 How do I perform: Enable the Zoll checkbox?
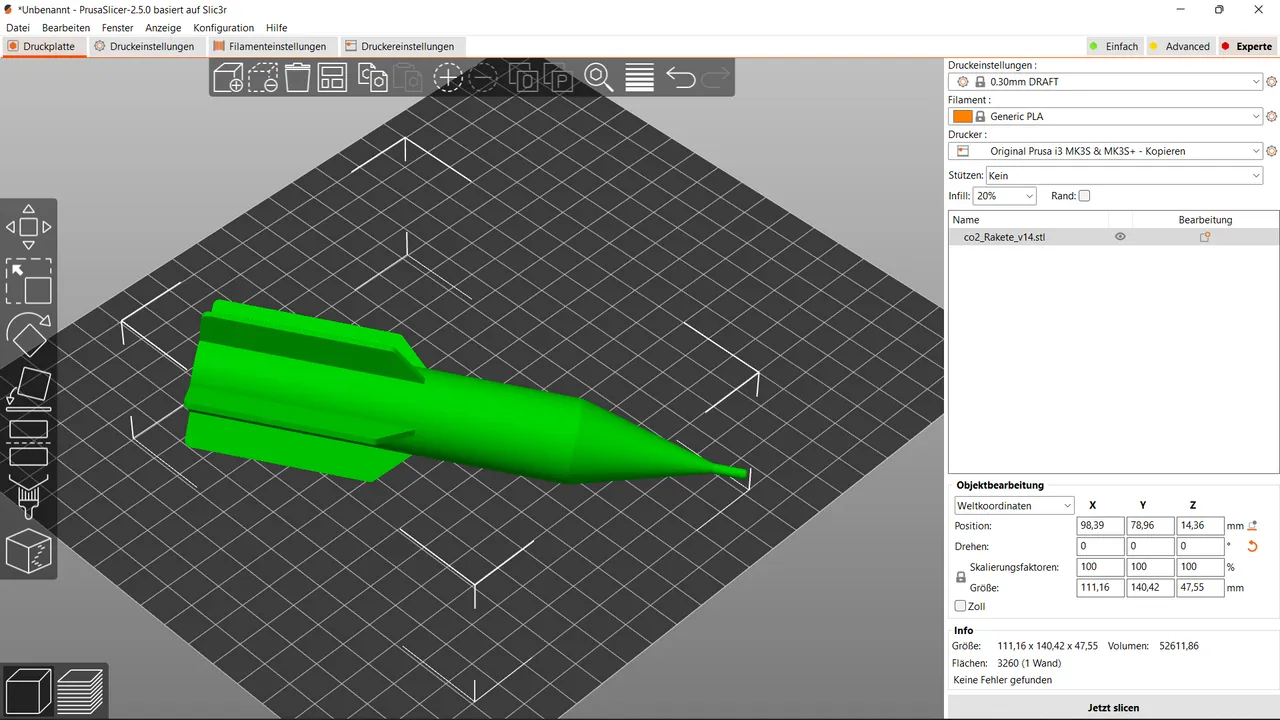(x=961, y=606)
